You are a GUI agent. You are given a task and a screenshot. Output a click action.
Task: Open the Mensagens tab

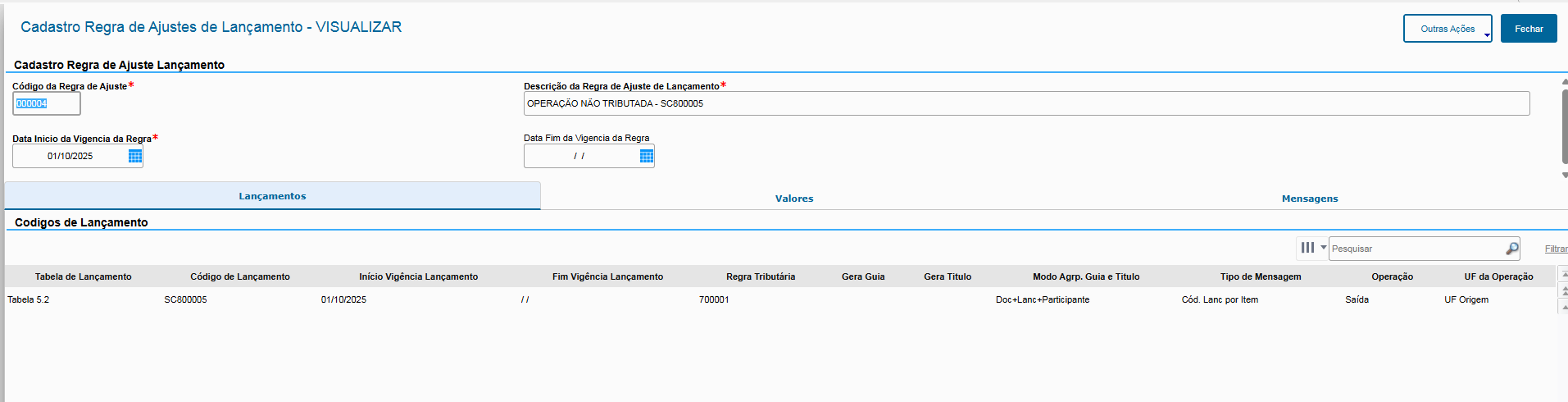1309,199
